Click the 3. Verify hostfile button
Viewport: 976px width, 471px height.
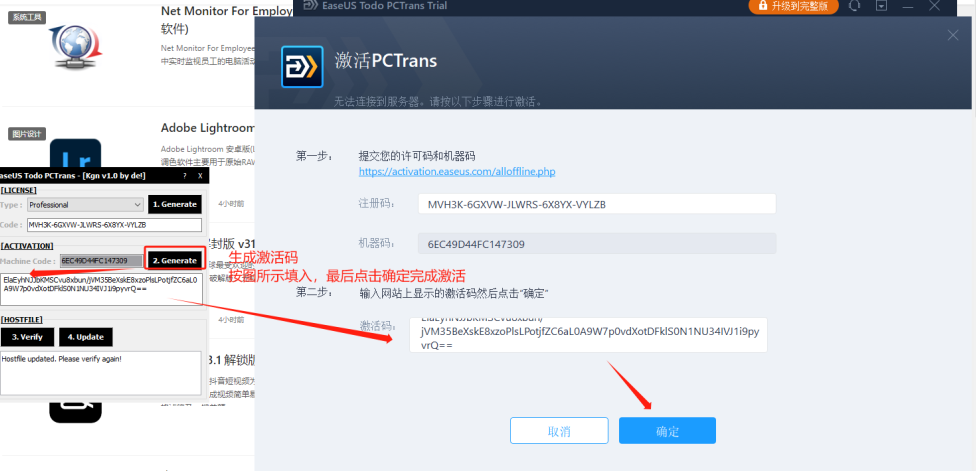pos(27,337)
